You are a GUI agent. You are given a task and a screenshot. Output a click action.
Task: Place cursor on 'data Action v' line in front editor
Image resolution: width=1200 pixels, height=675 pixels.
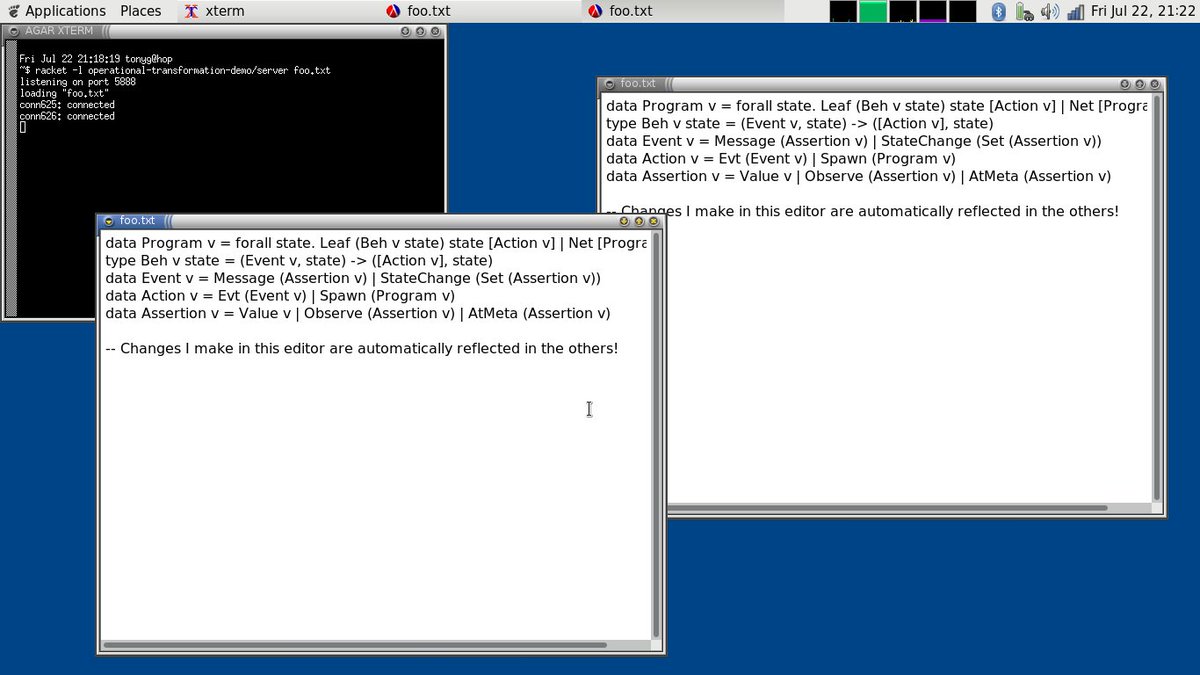pos(280,296)
